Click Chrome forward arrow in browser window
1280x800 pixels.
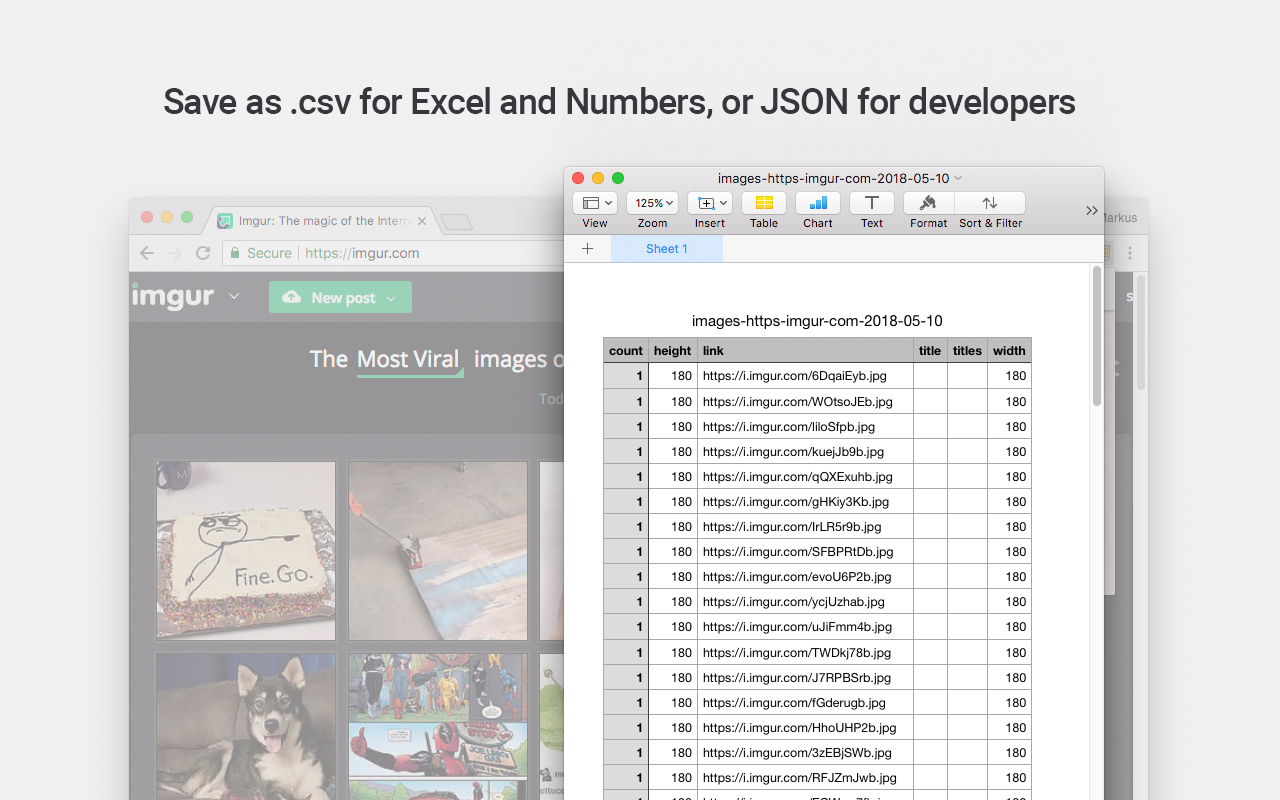175,253
